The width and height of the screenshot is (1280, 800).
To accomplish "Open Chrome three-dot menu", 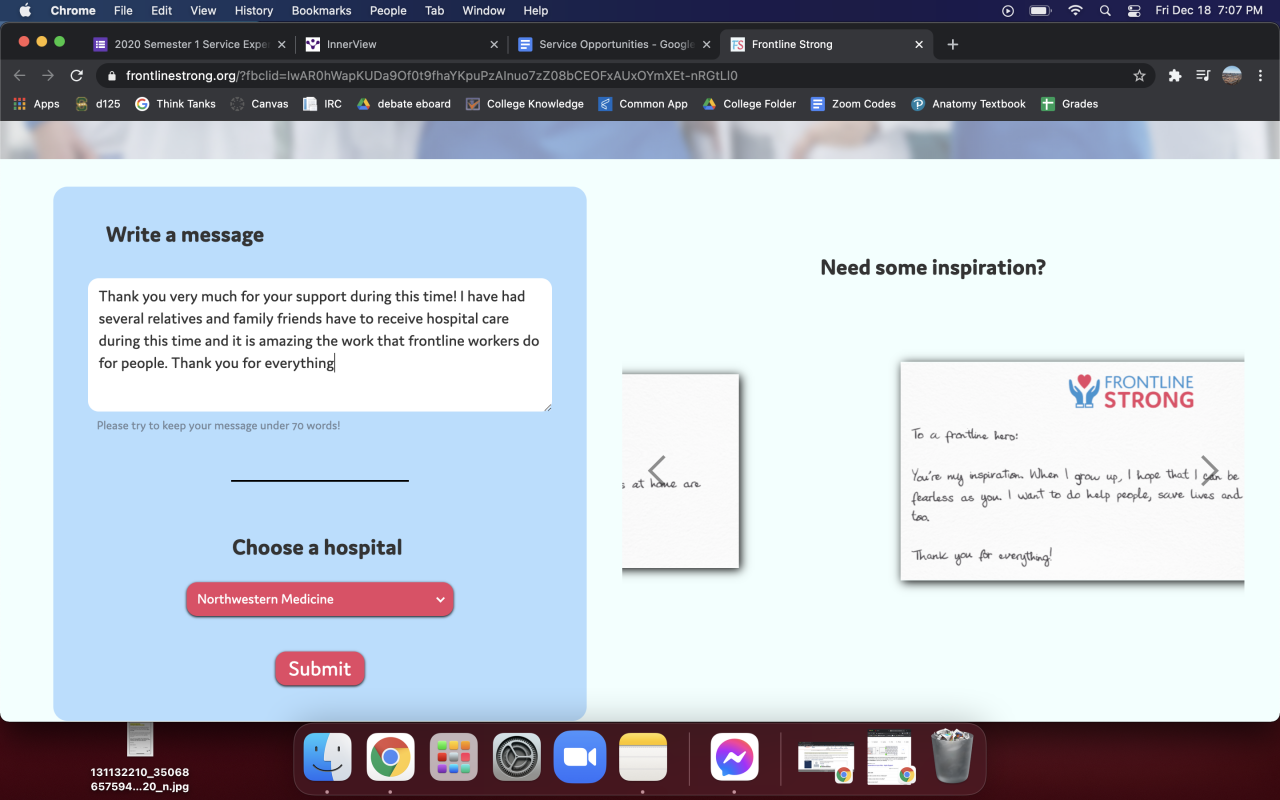I will coord(1260,75).
